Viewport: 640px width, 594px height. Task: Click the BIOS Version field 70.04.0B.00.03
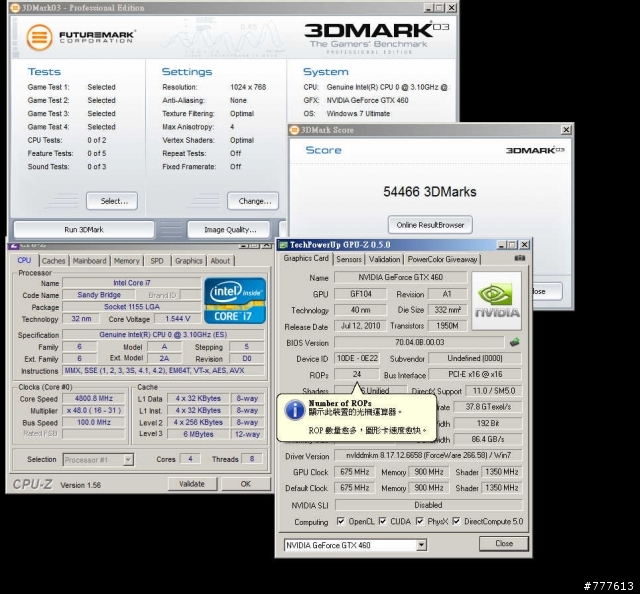click(x=419, y=342)
